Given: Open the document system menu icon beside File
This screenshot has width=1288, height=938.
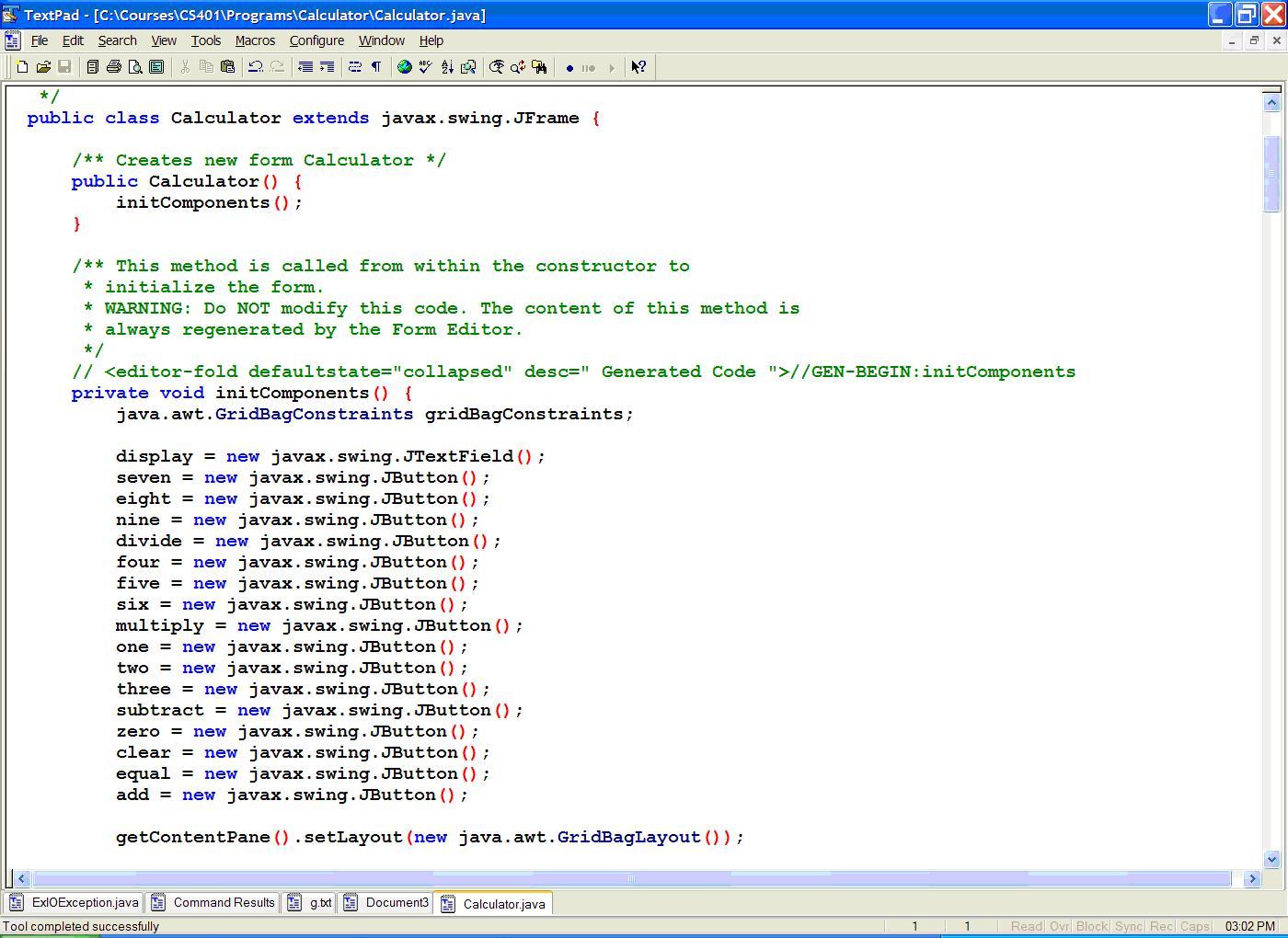Looking at the screenshot, I should point(12,40).
